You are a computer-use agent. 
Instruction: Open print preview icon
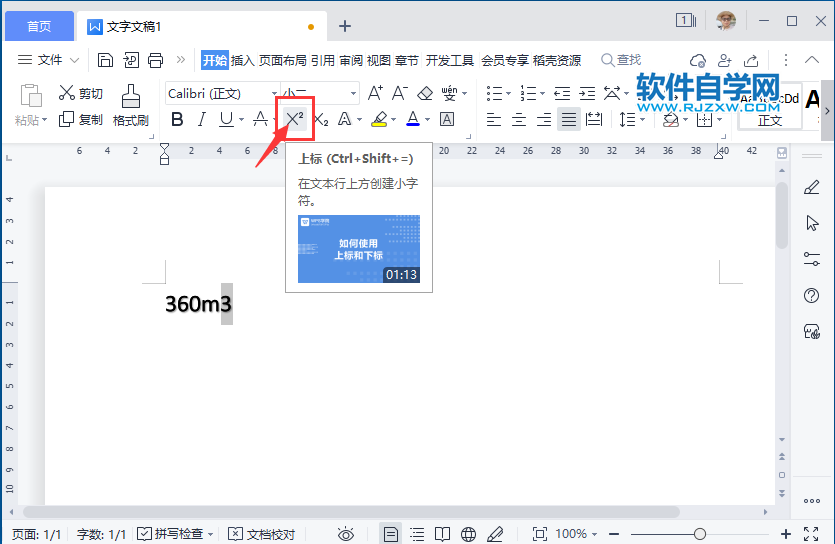click(131, 60)
